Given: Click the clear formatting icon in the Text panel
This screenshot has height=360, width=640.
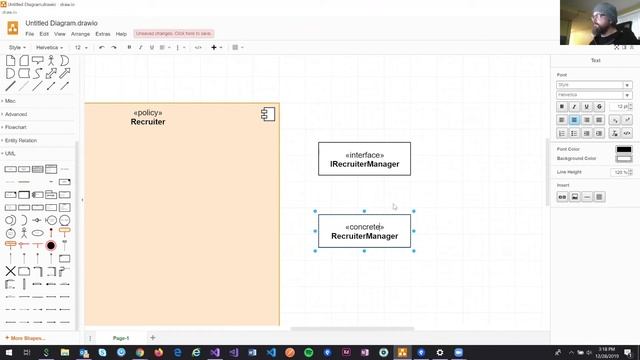Looking at the screenshot, I should tap(615, 133).
